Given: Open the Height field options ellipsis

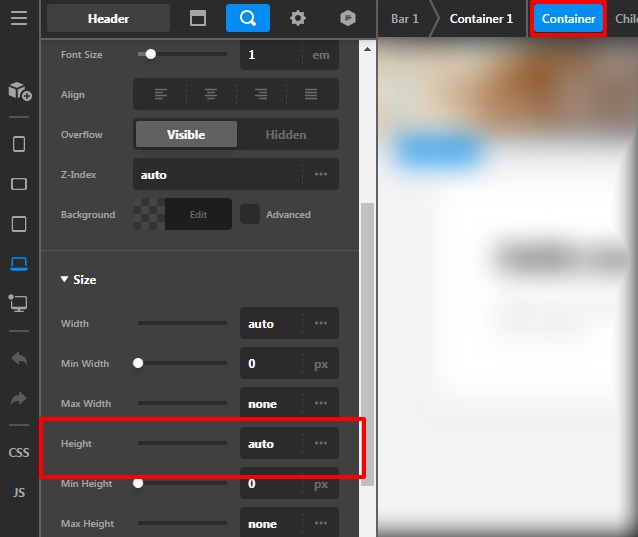Looking at the screenshot, I should click(x=320, y=443).
